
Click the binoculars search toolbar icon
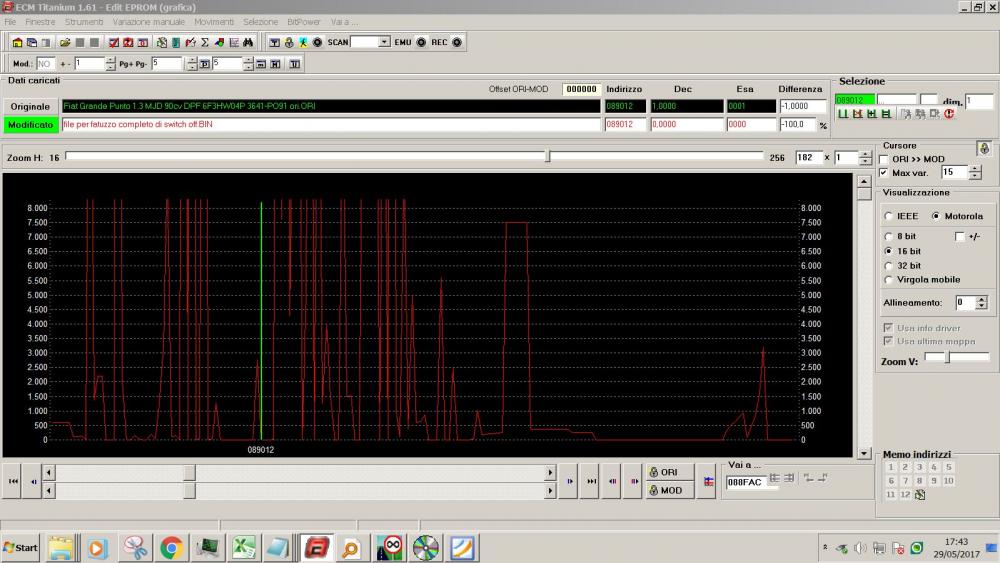tap(248, 42)
